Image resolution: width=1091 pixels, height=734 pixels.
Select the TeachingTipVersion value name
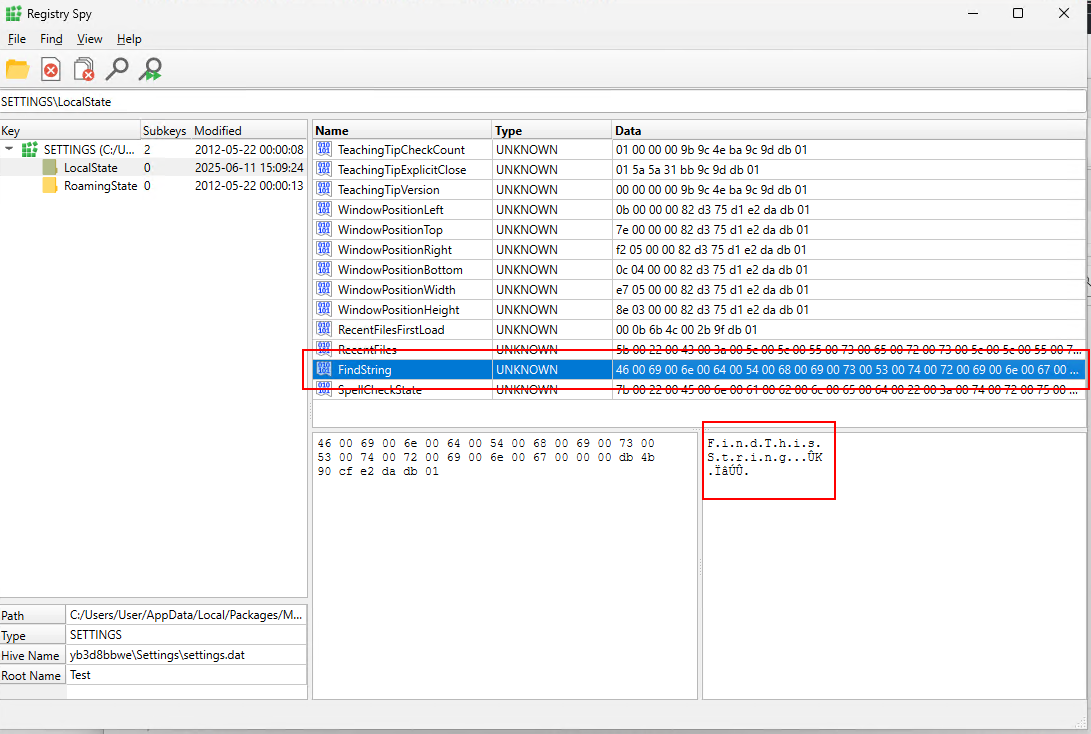tap(388, 190)
